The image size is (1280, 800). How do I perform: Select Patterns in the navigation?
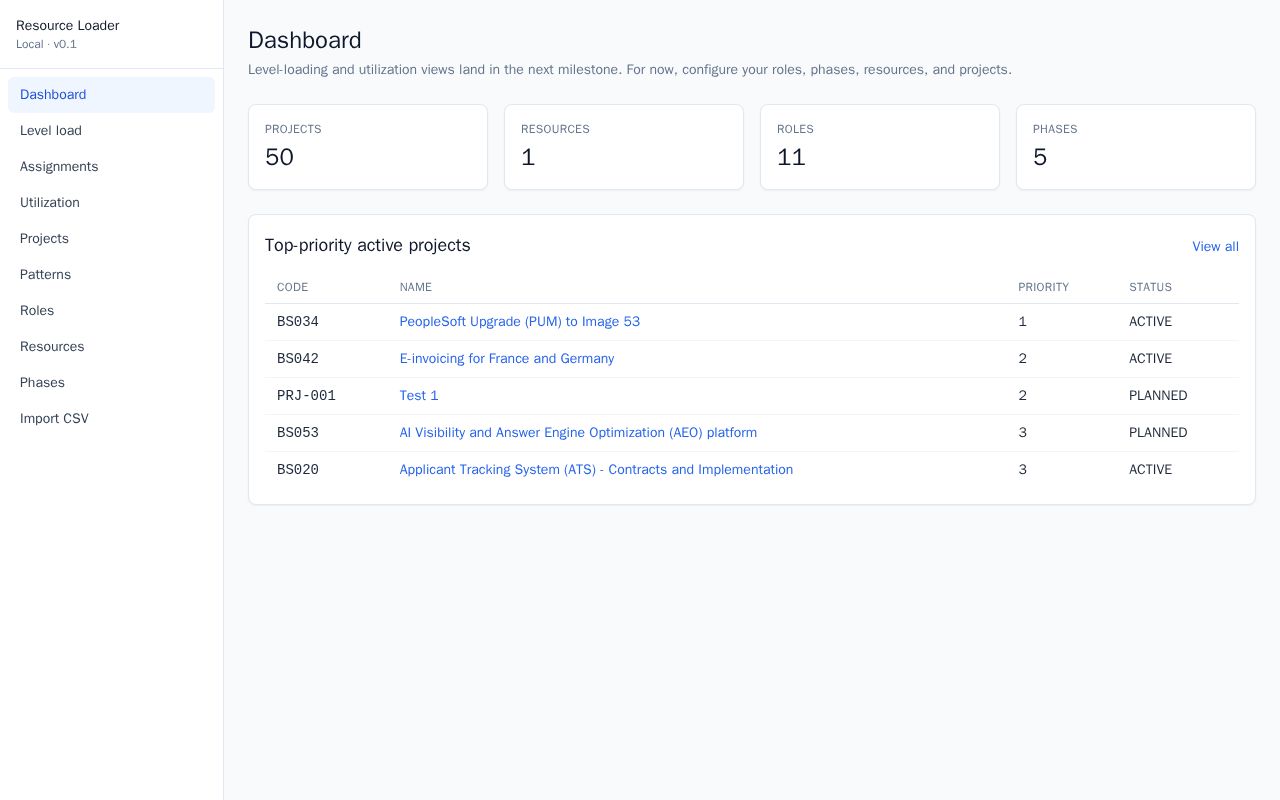coord(111,275)
